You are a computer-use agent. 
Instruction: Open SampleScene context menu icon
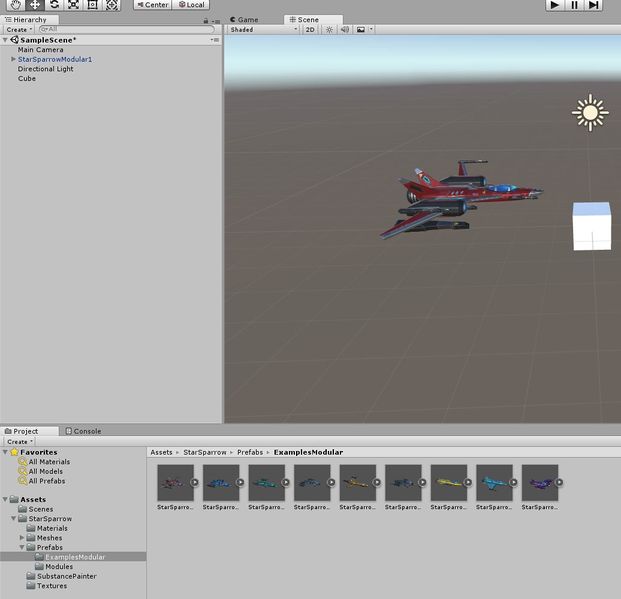point(215,40)
